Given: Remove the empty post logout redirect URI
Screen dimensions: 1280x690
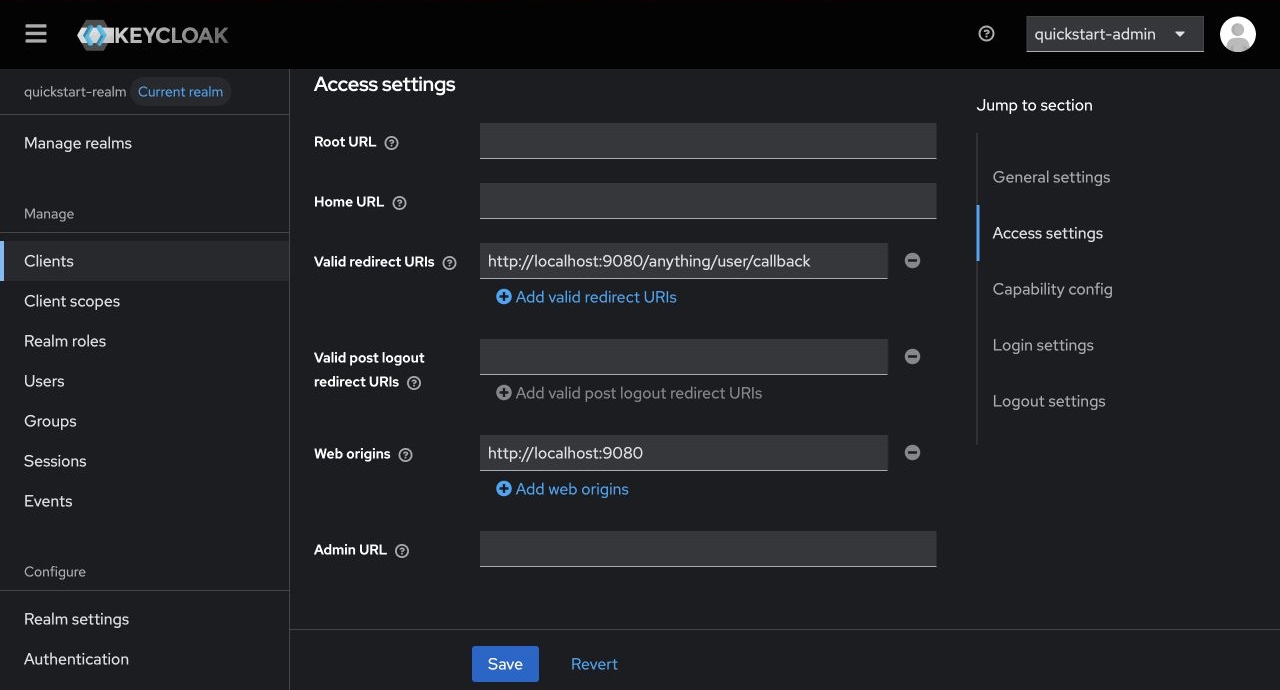Looking at the screenshot, I should point(912,356).
